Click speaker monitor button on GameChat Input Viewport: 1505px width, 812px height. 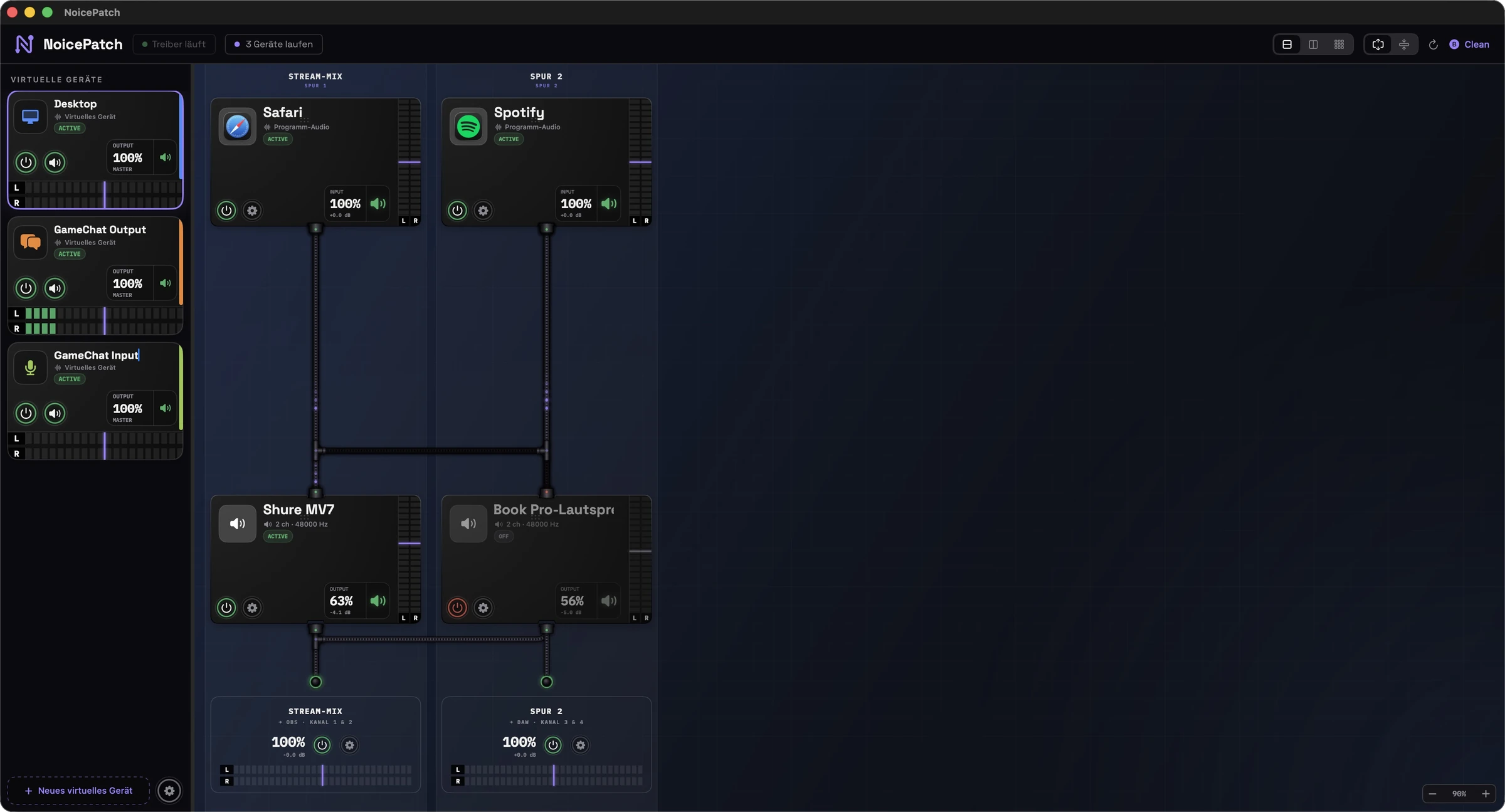click(55, 413)
